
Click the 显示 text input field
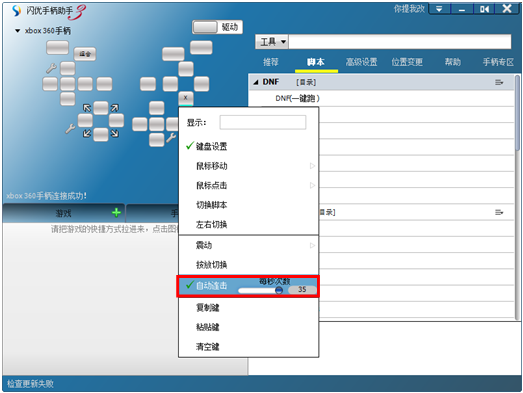[263, 122]
